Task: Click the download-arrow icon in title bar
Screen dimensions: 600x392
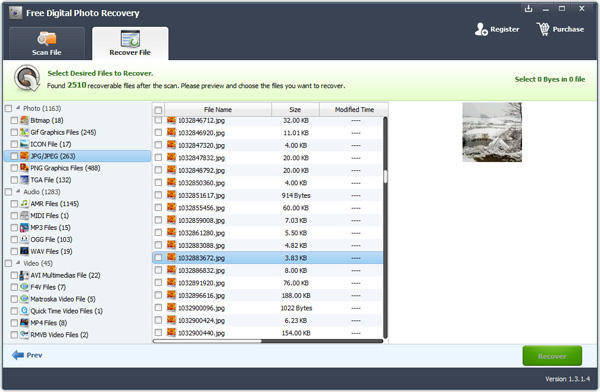Action: tap(528, 8)
